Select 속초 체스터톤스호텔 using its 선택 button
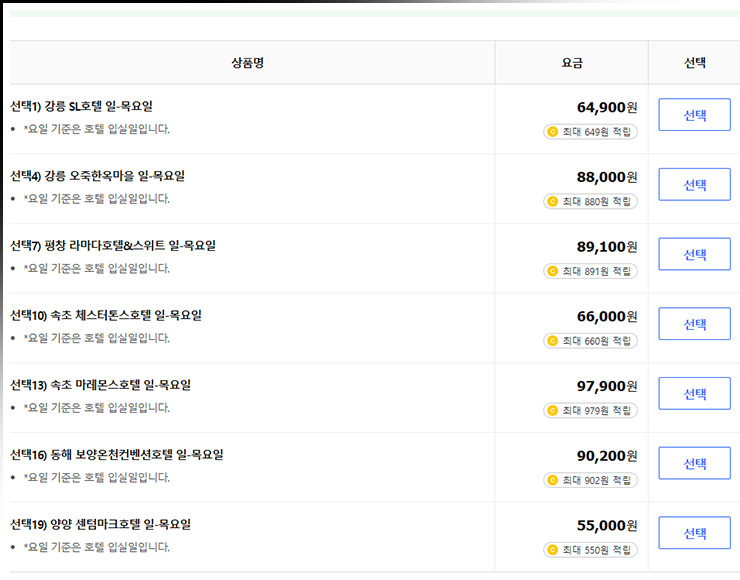740x580 pixels. tap(694, 324)
